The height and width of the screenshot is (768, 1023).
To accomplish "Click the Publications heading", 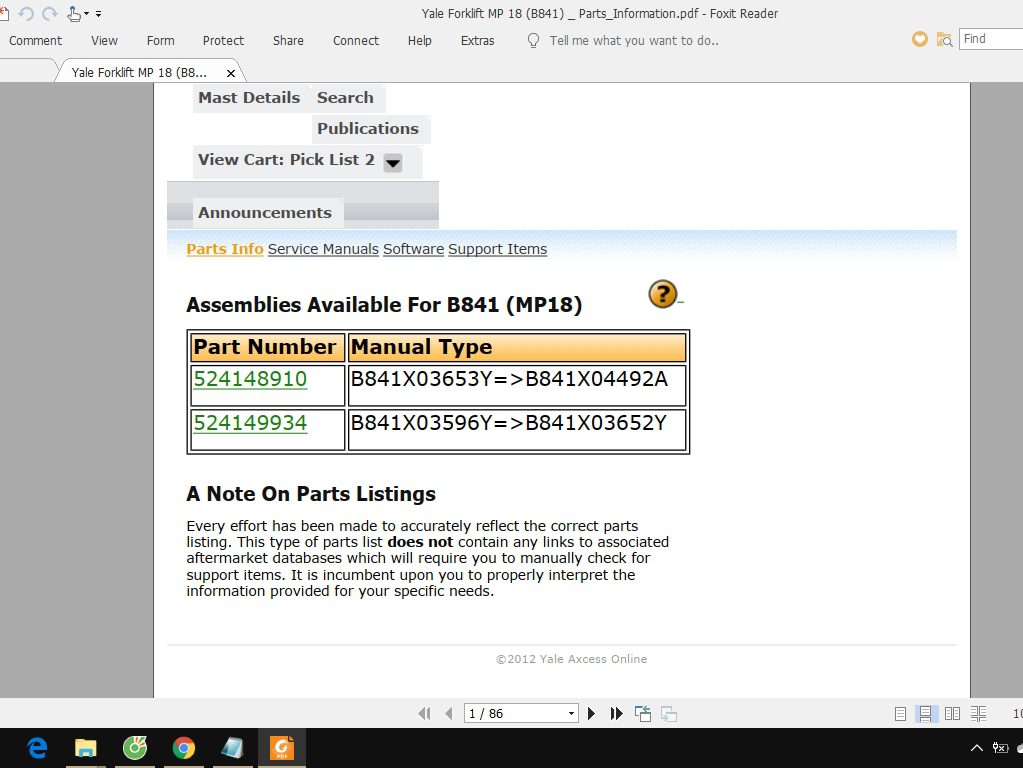I will click(x=368, y=129).
